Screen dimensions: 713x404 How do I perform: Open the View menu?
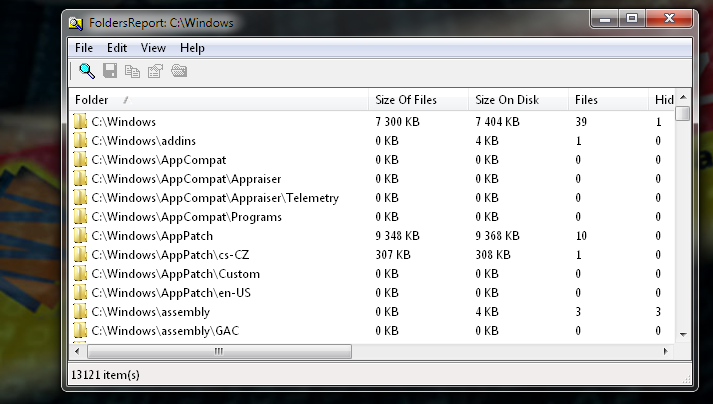pyautogui.click(x=153, y=47)
